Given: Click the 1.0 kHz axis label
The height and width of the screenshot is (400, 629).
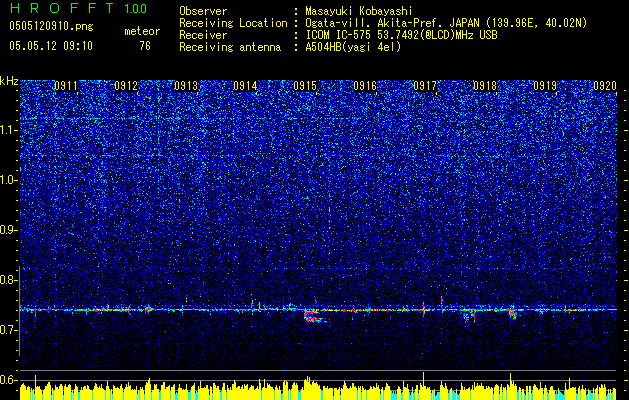Looking at the screenshot, I should [x=9, y=180].
